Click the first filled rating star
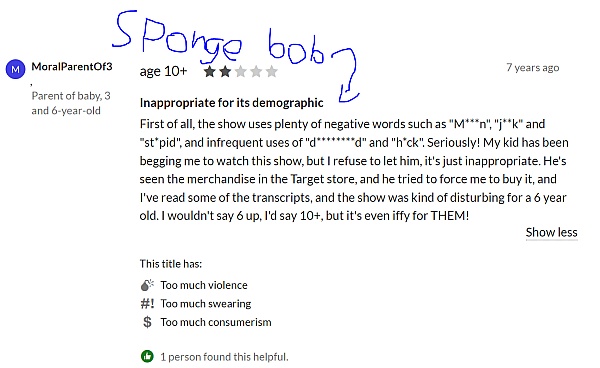This screenshot has height=368, width=600. (209, 72)
